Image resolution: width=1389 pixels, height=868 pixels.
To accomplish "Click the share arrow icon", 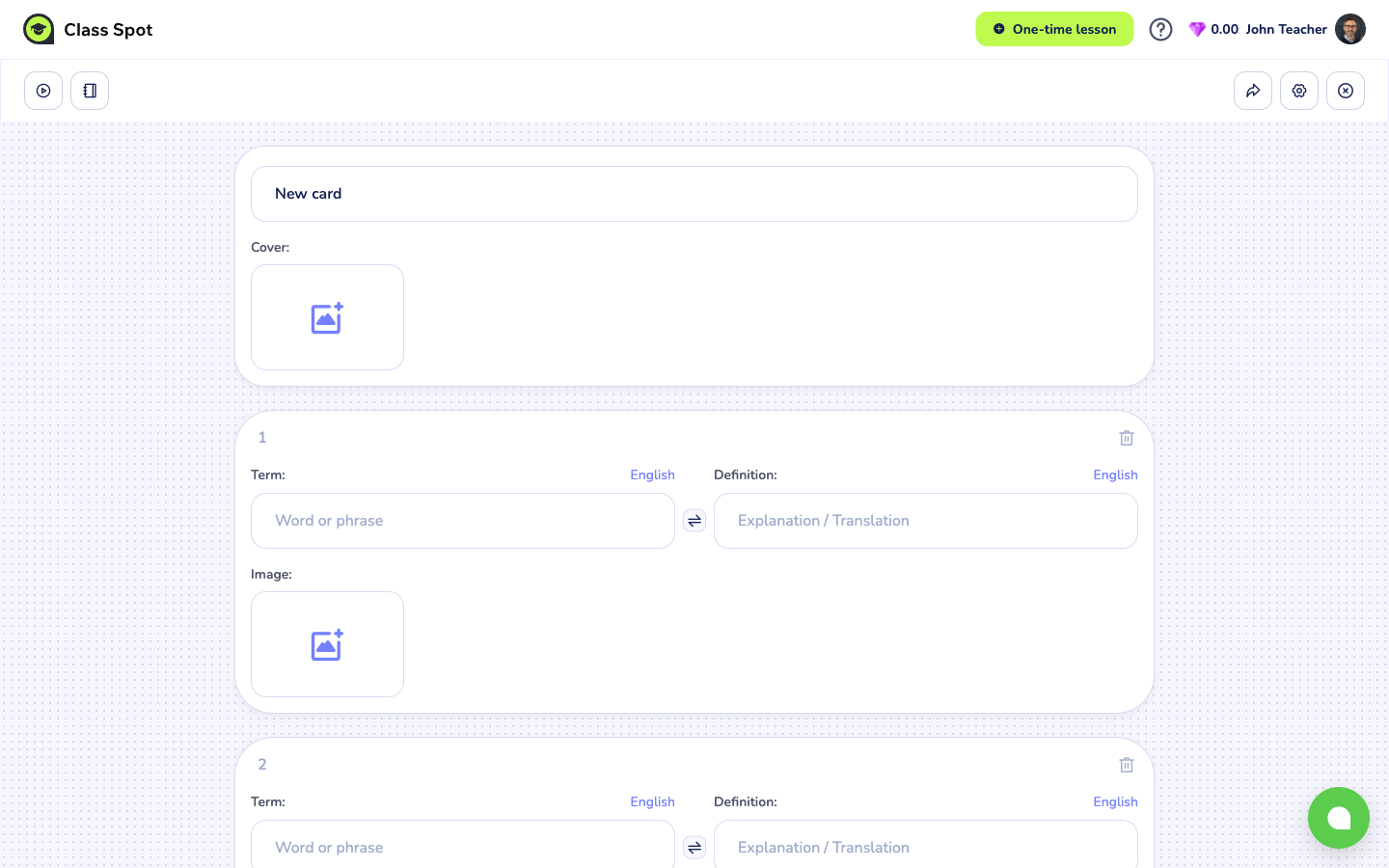I will (1253, 91).
